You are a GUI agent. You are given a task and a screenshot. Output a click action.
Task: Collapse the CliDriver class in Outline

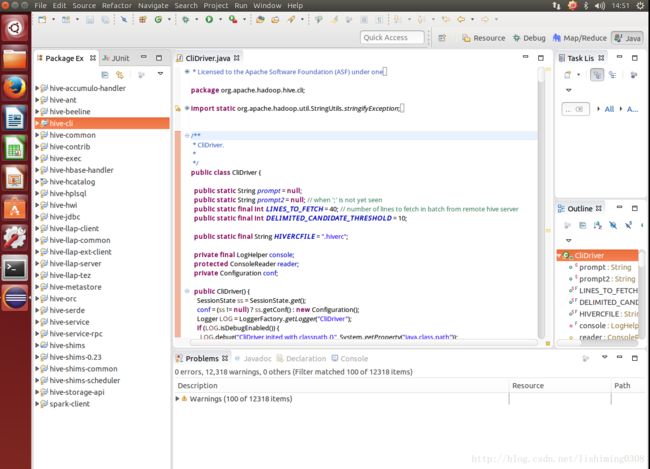click(x=559, y=255)
